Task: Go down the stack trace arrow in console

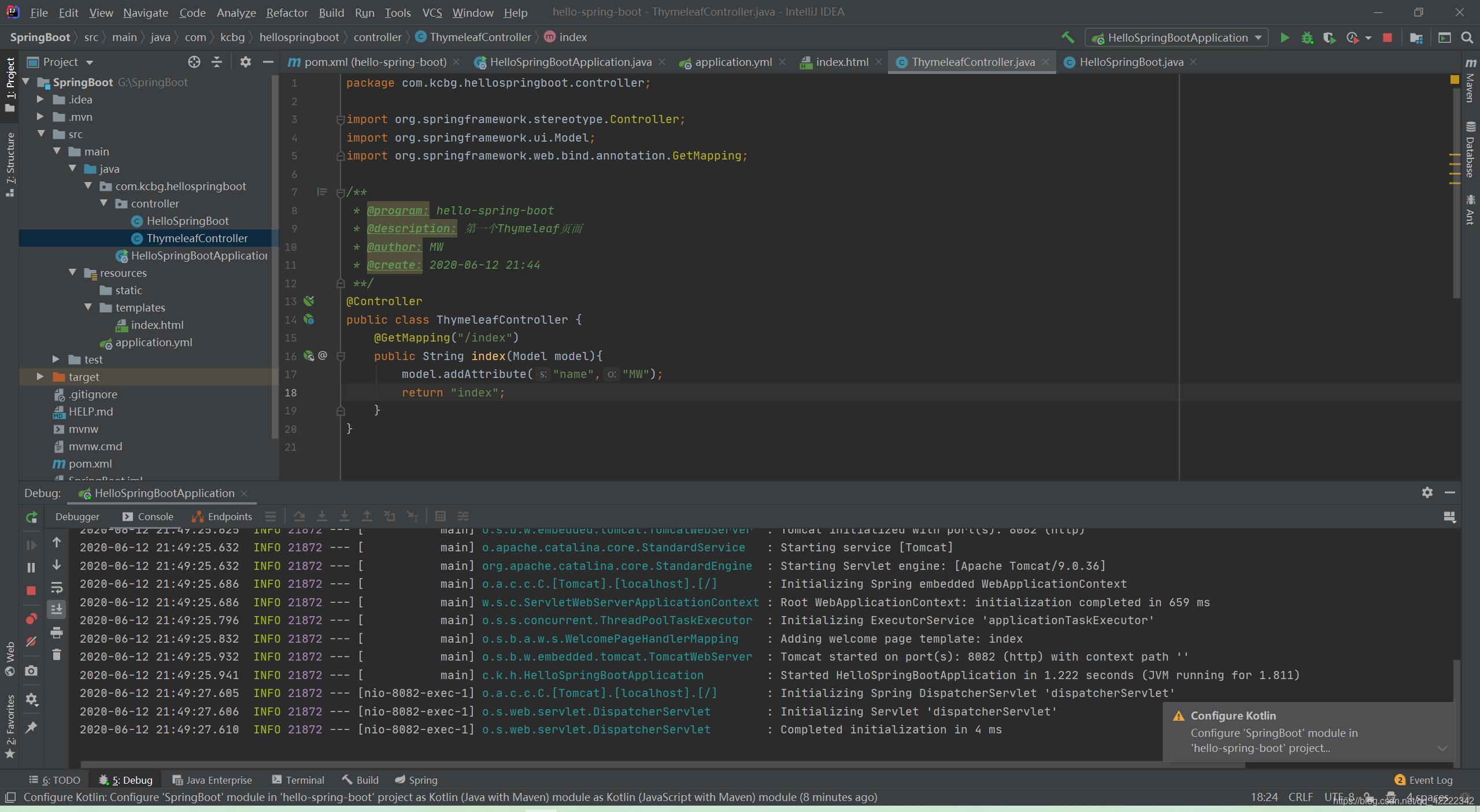Action: pyautogui.click(x=57, y=565)
